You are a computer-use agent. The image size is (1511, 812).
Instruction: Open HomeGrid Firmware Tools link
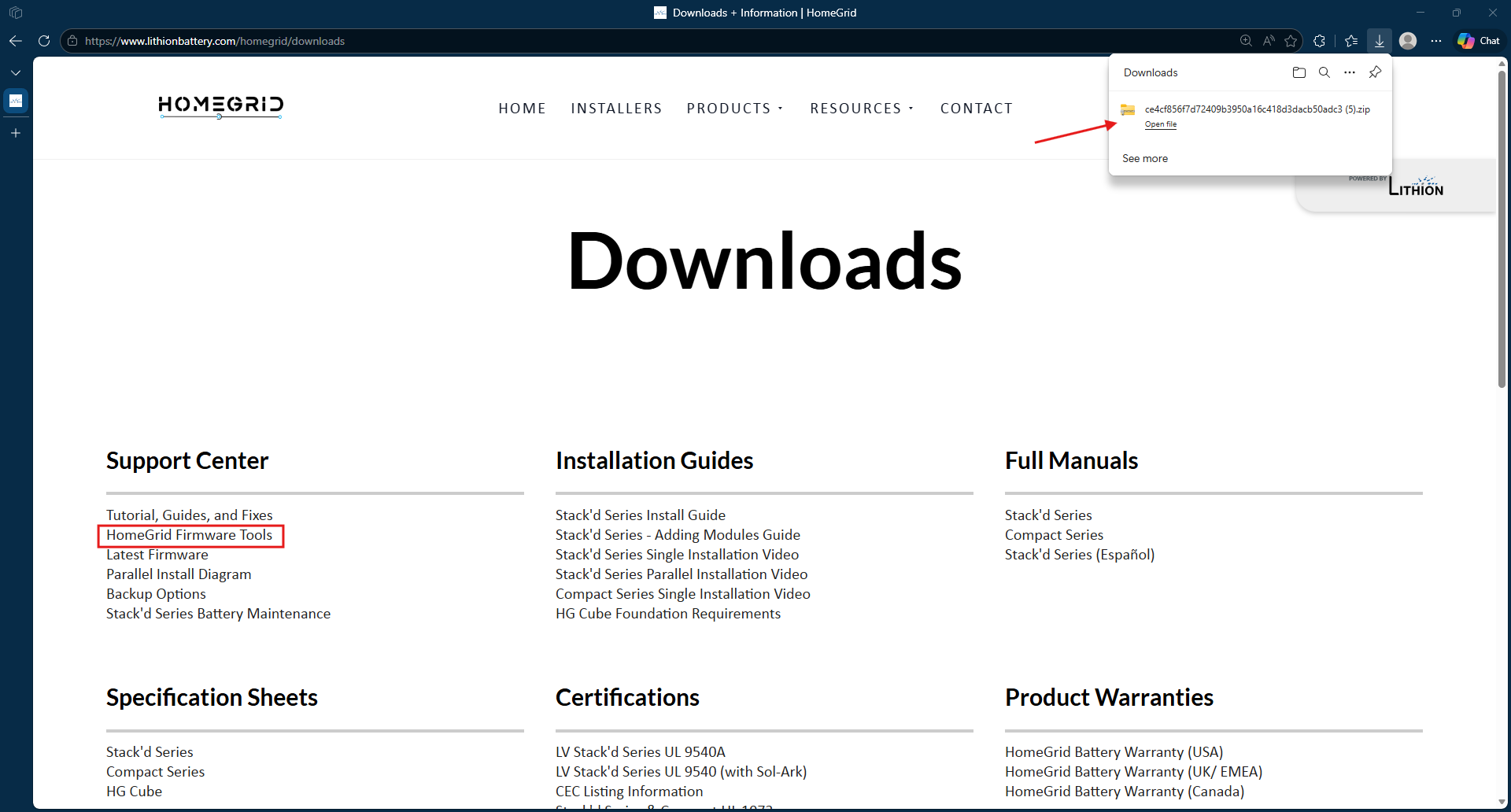coord(190,535)
